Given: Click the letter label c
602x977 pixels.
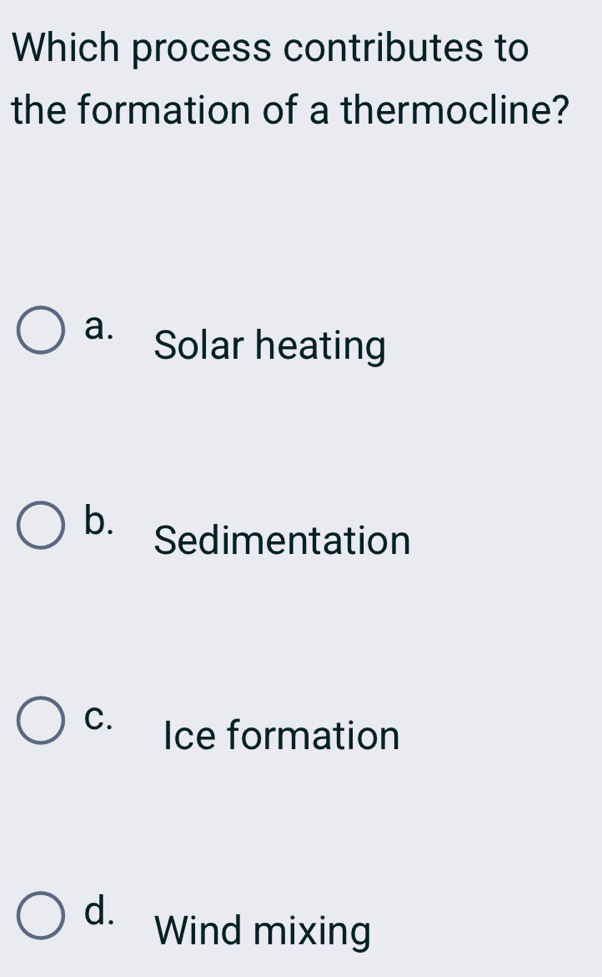Looking at the screenshot, I should (x=96, y=713).
